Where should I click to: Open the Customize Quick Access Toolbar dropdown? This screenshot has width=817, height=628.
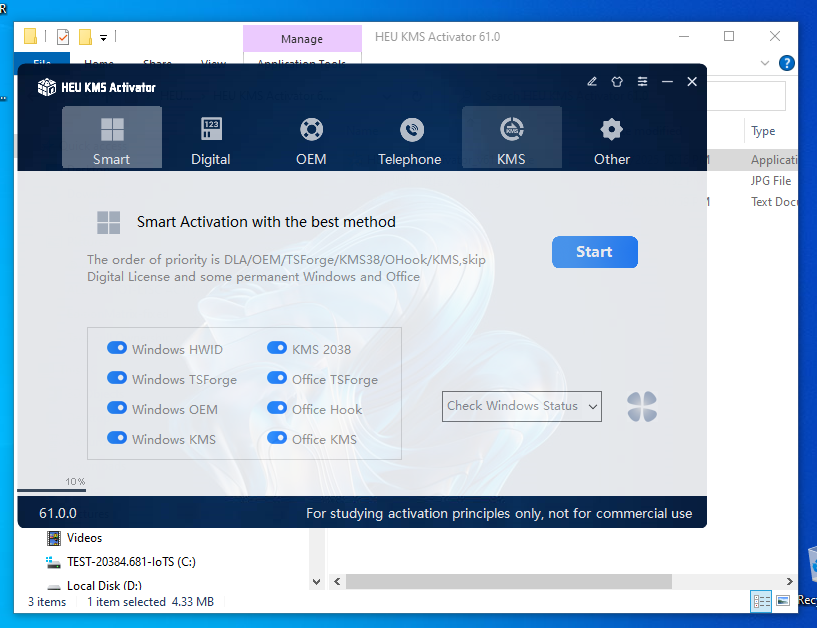click(104, 38)
